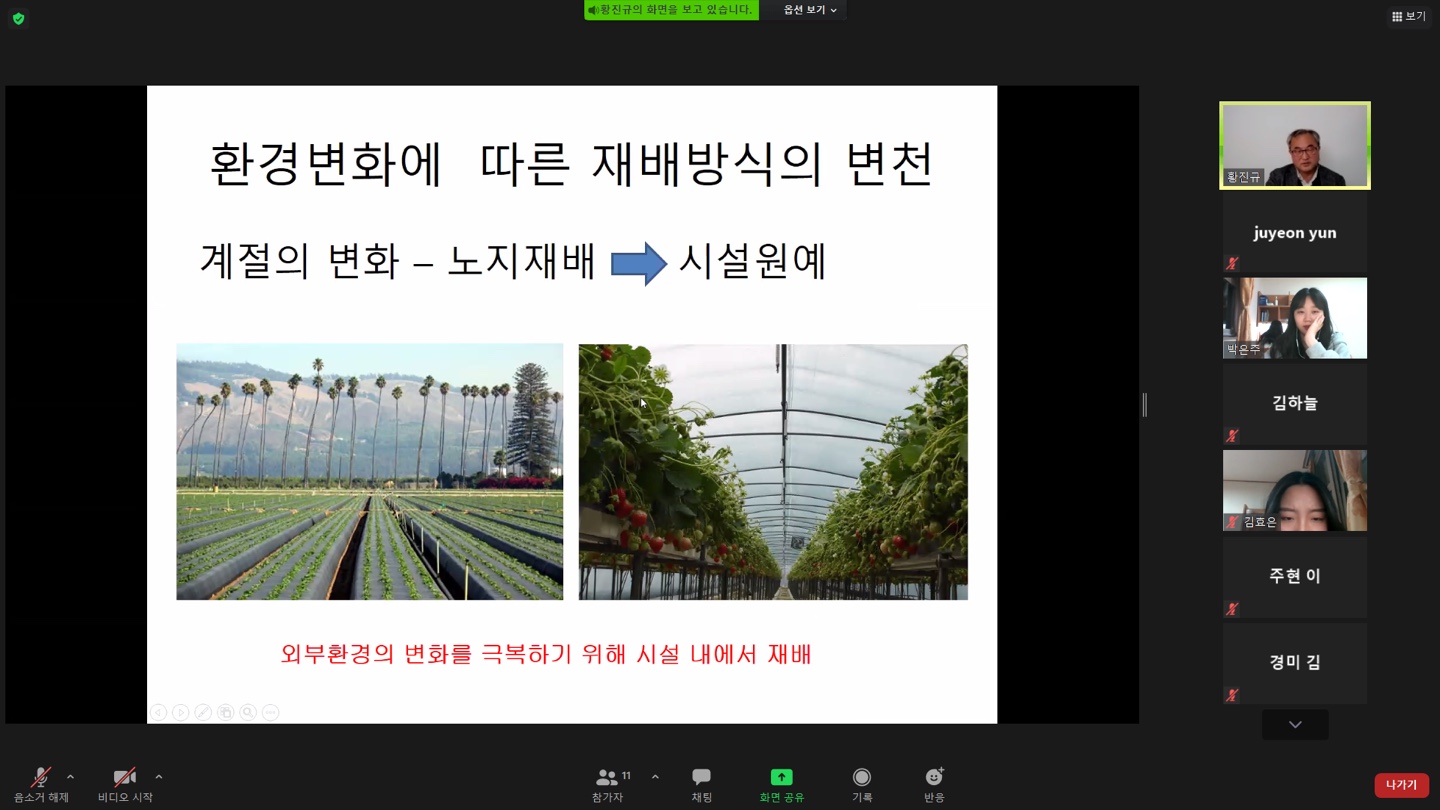Click the red 나가기 leave button
1440x810 pixels.
pos(1401,785)
